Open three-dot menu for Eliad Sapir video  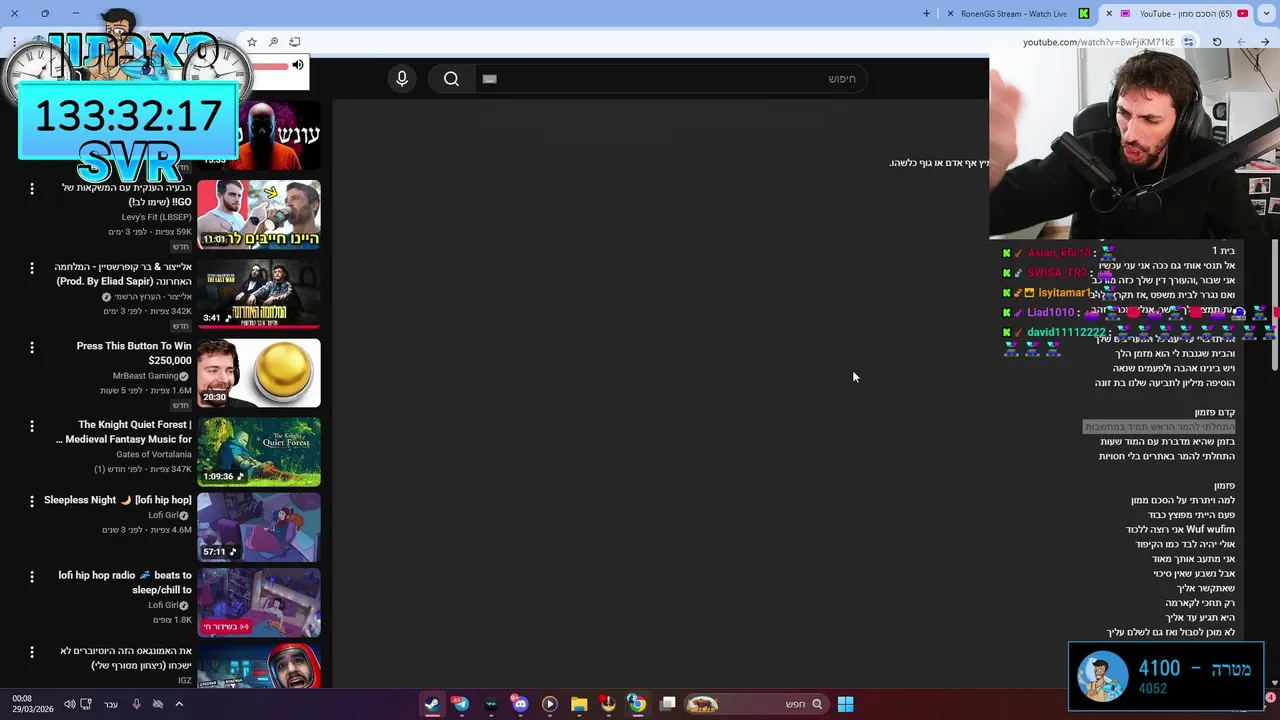pyautogui.click(x=32, y=269)
